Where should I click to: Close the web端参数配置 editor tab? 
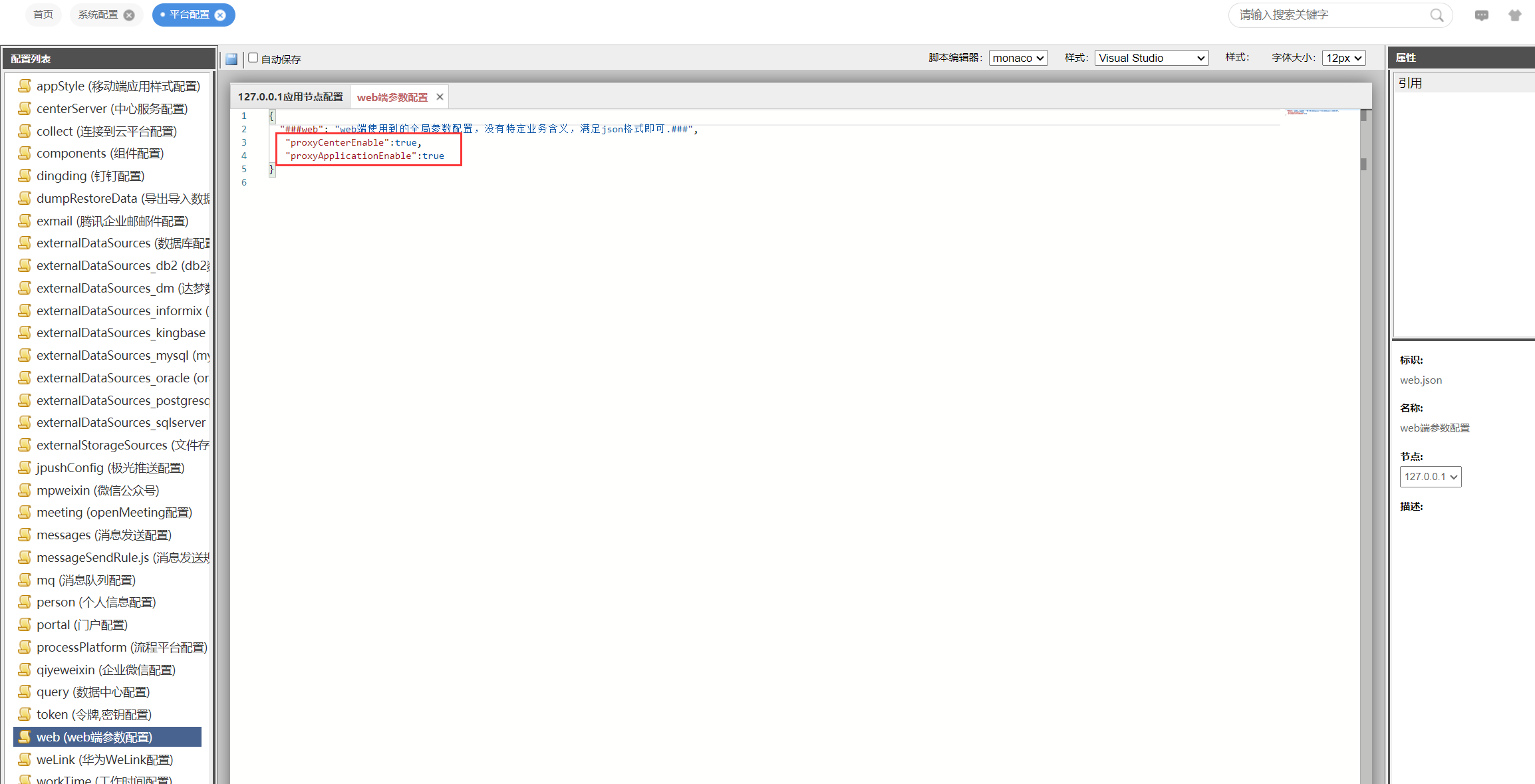tap(440, 97)
